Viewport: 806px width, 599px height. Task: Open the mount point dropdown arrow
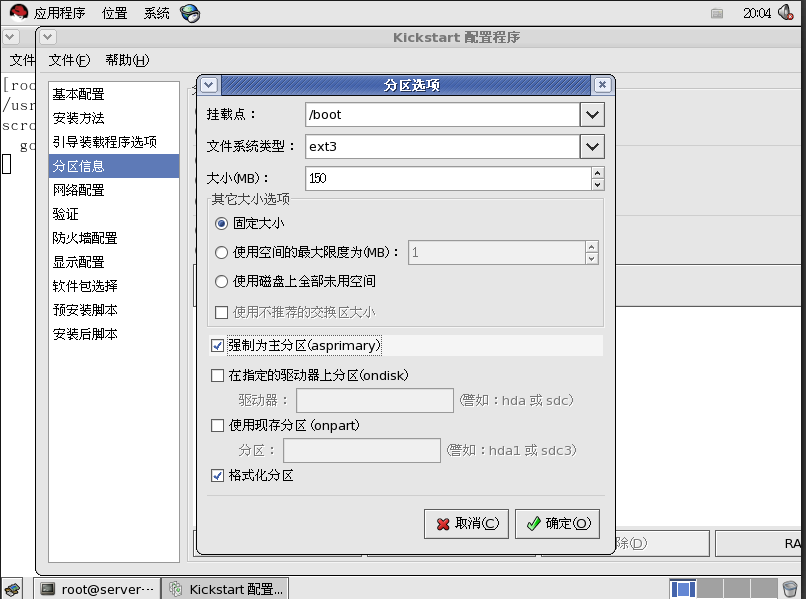pyautogui.click(x=592, y=115)
